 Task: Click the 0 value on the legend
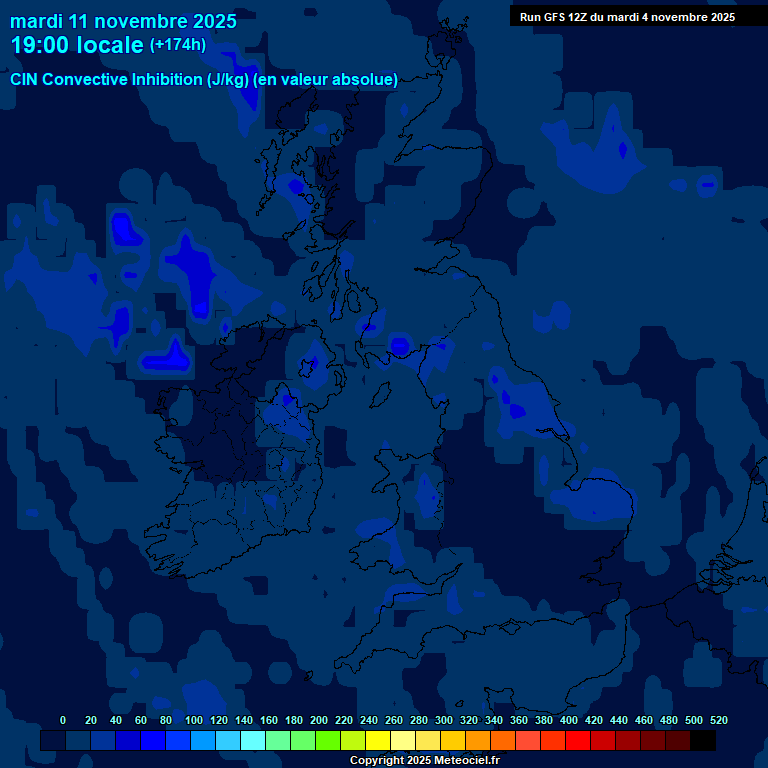(63, 720)
